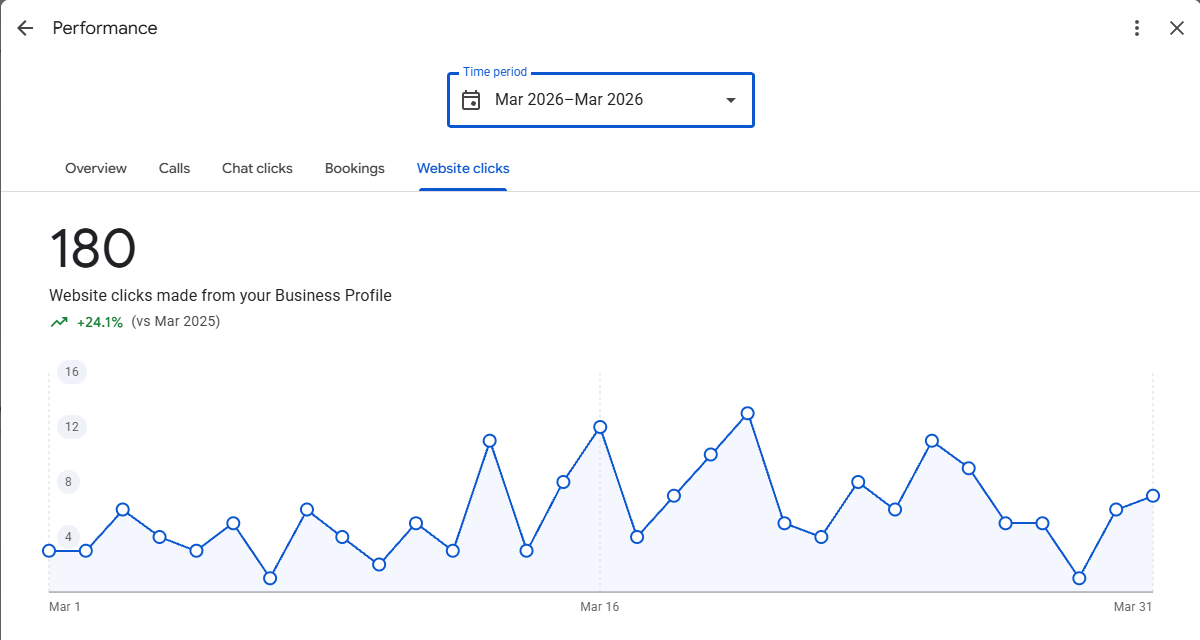Click the (vs Mar 2025) comparison text
The width and height of the screenshot is (1200, 640).
[176, 321]
